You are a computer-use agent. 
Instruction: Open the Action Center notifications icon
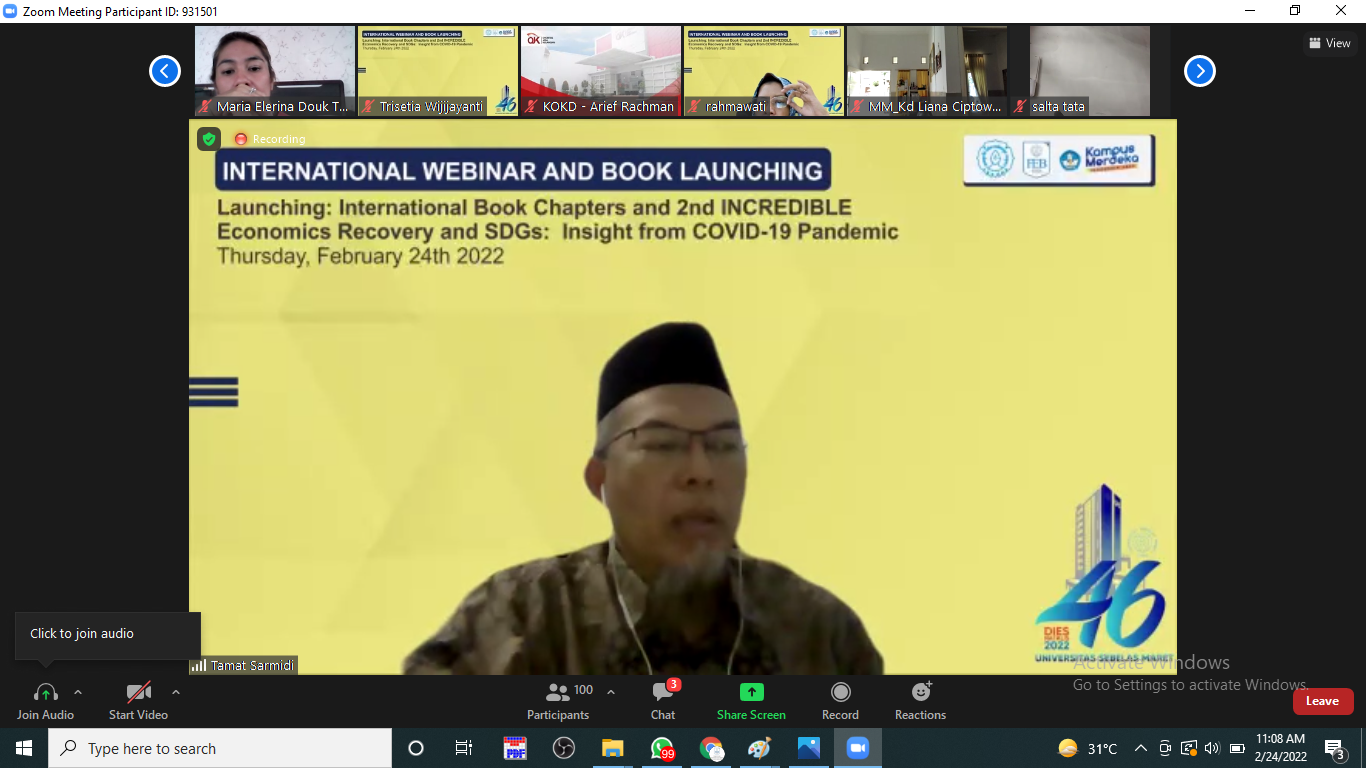[1334, 748]
